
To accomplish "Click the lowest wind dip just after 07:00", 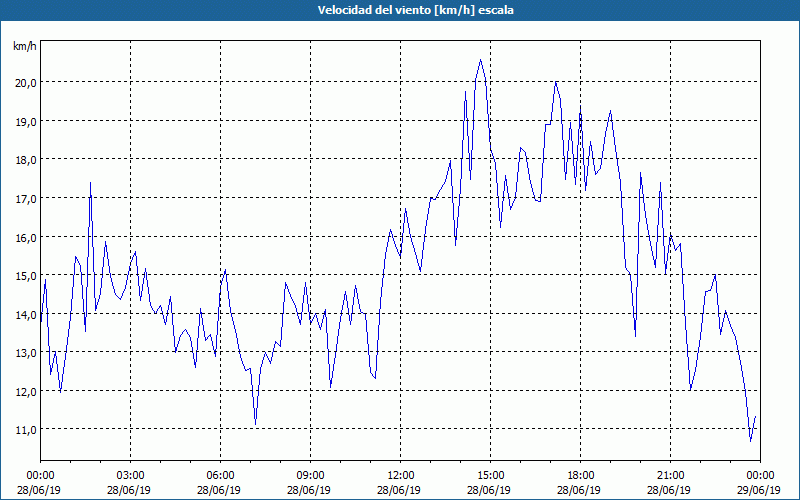I will point(256,423).
